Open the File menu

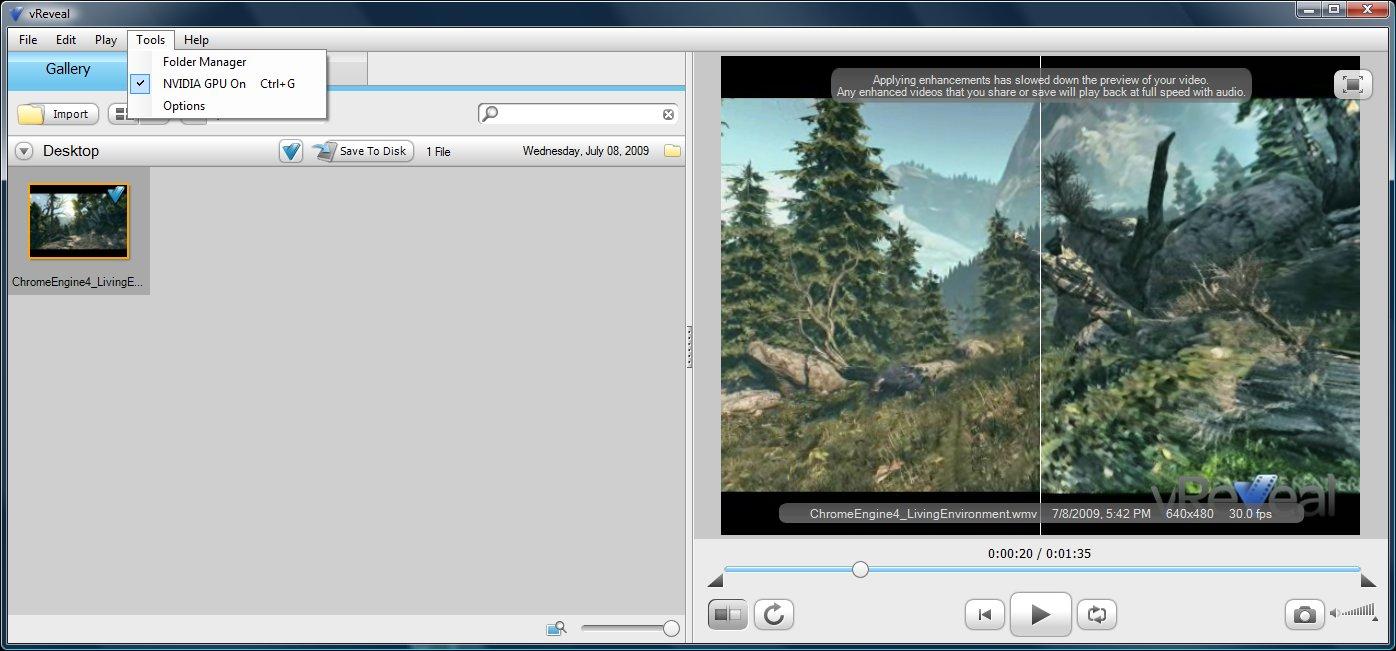(x=28, y=40)
